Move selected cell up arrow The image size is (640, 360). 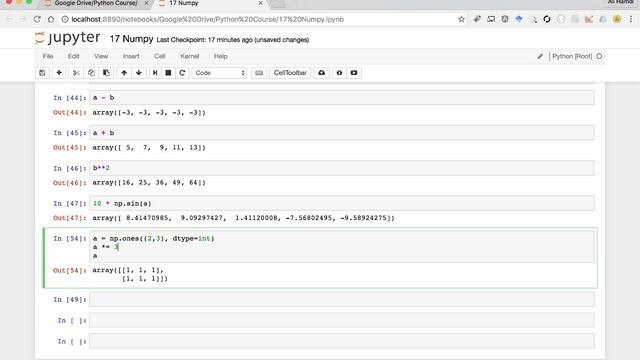click(124, 73)
